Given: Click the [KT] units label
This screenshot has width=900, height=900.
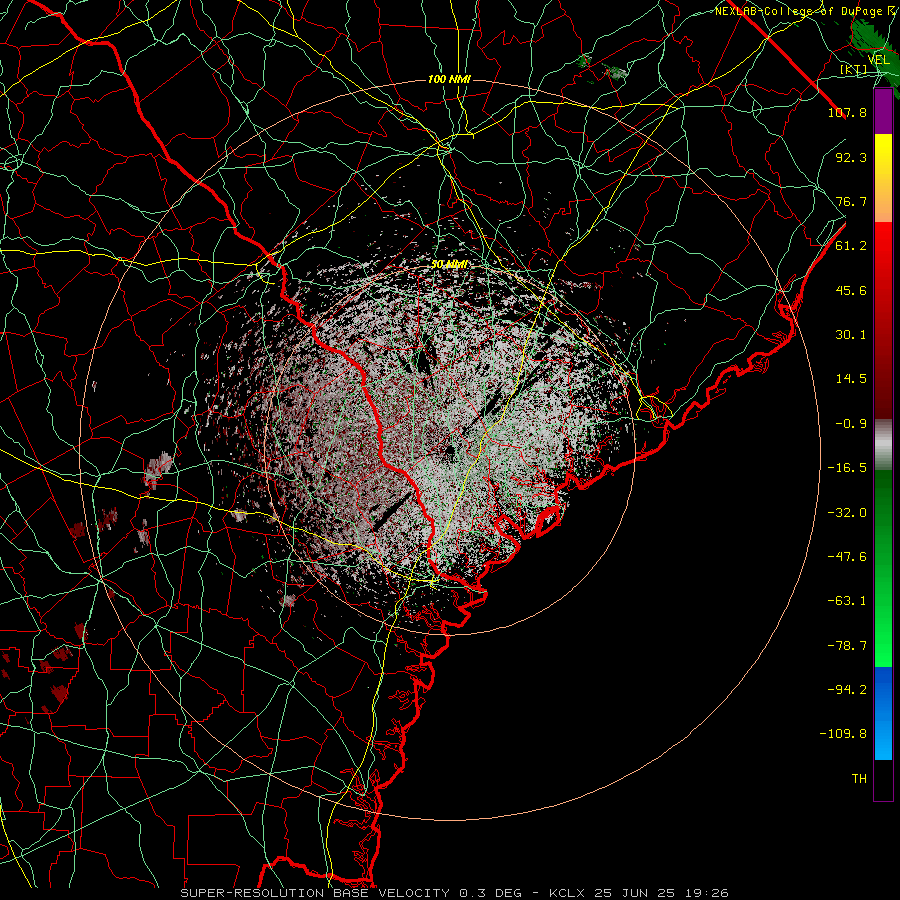Looking at the screenshot, I should pyautogui.click(x=854, y=69).
